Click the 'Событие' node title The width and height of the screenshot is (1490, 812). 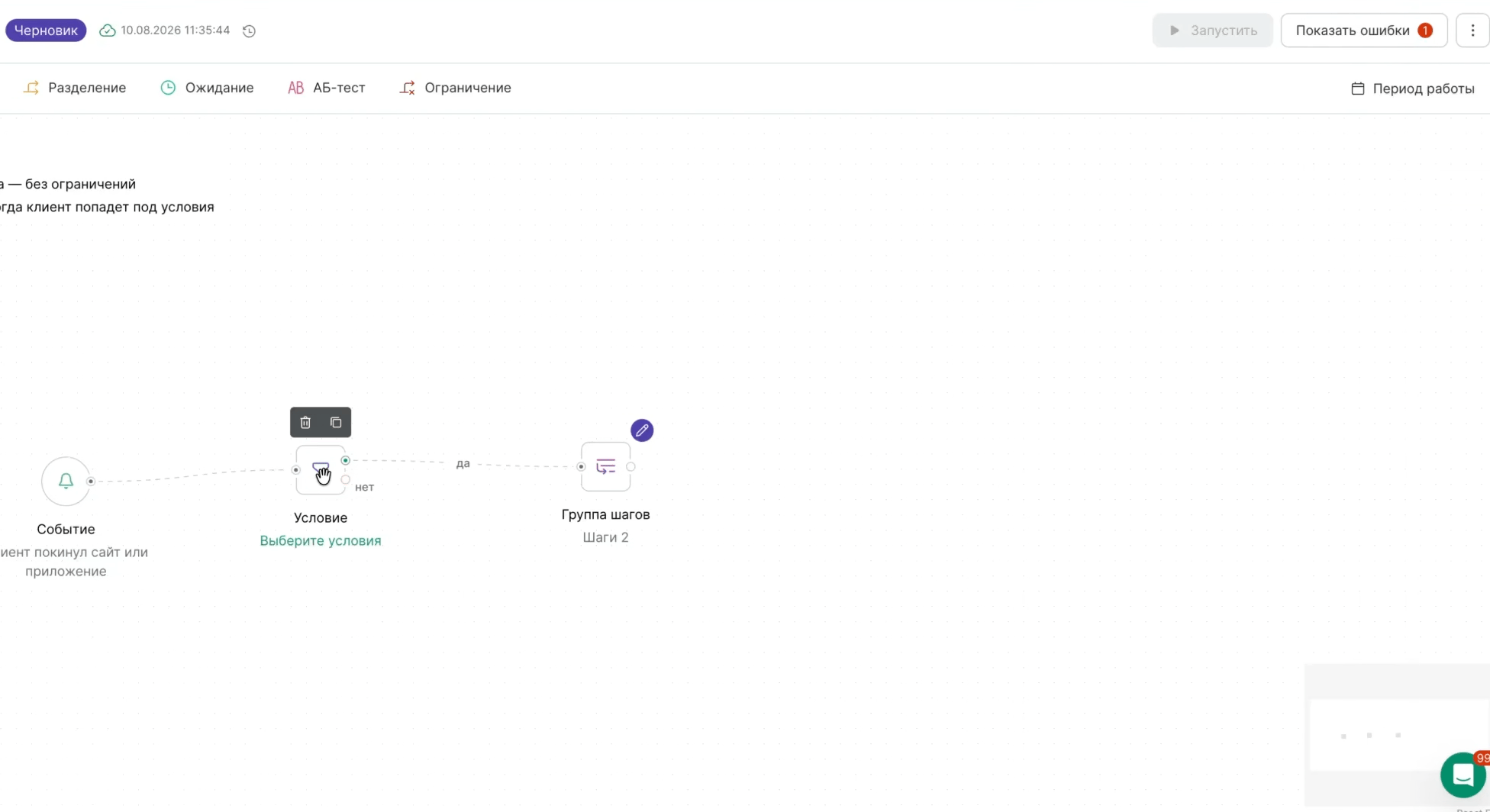point(66,529)
